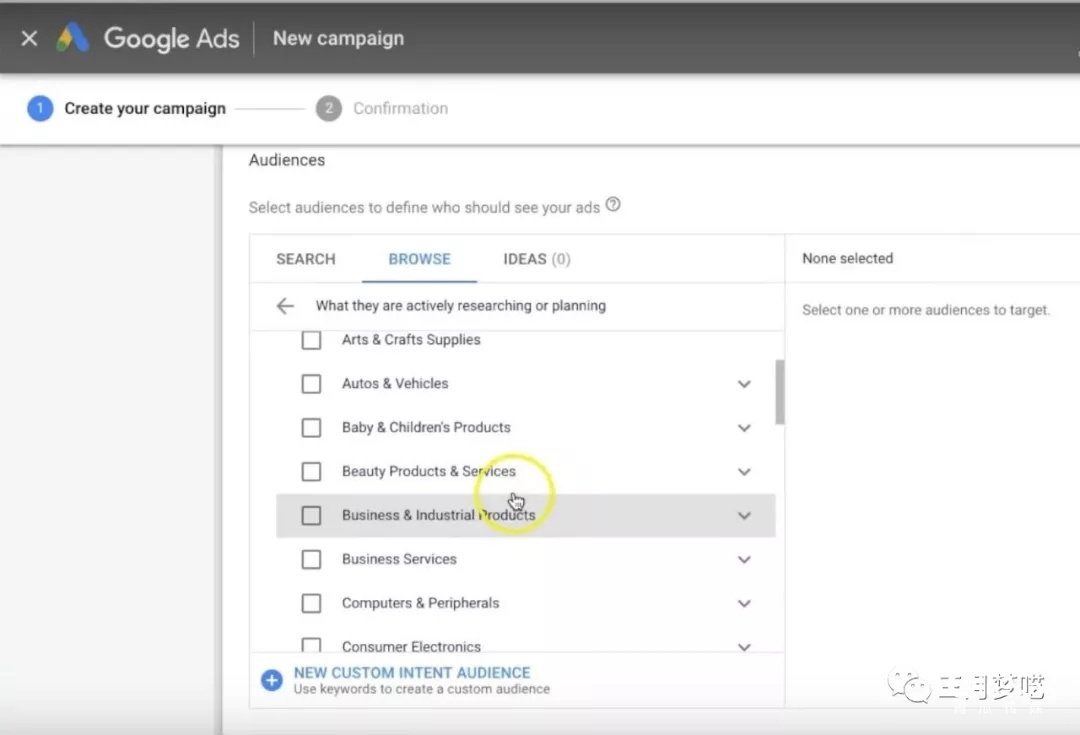Check the Arts & Crafts Supplies checkbox

(311, 340)
